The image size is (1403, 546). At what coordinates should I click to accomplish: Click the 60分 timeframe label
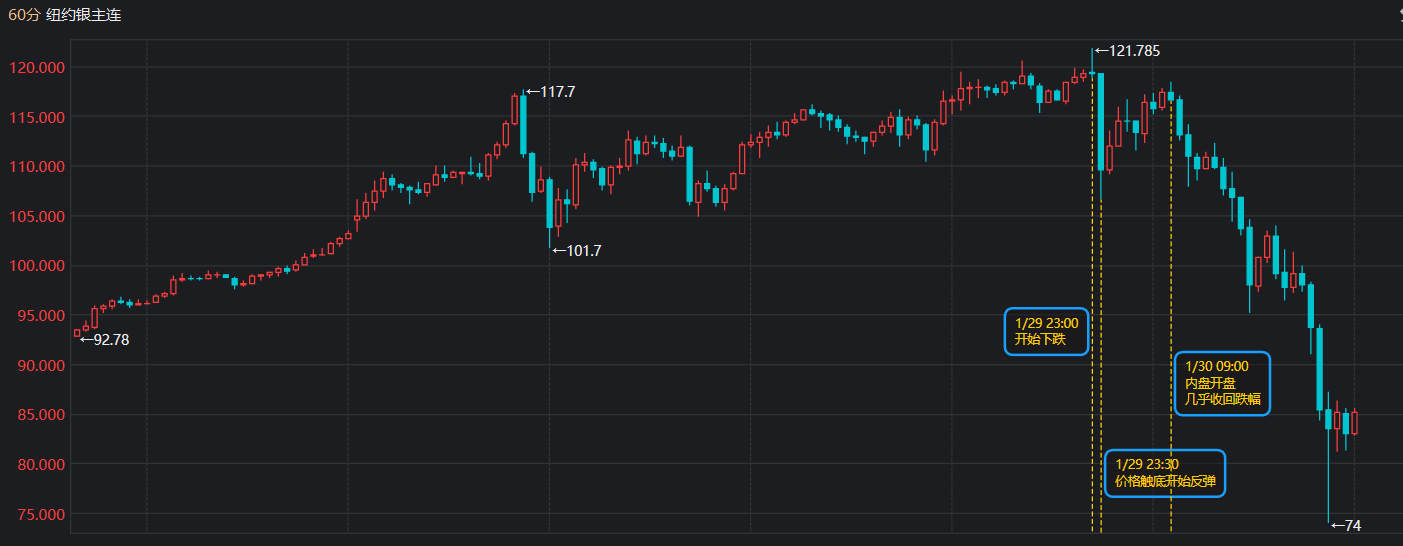23,15
